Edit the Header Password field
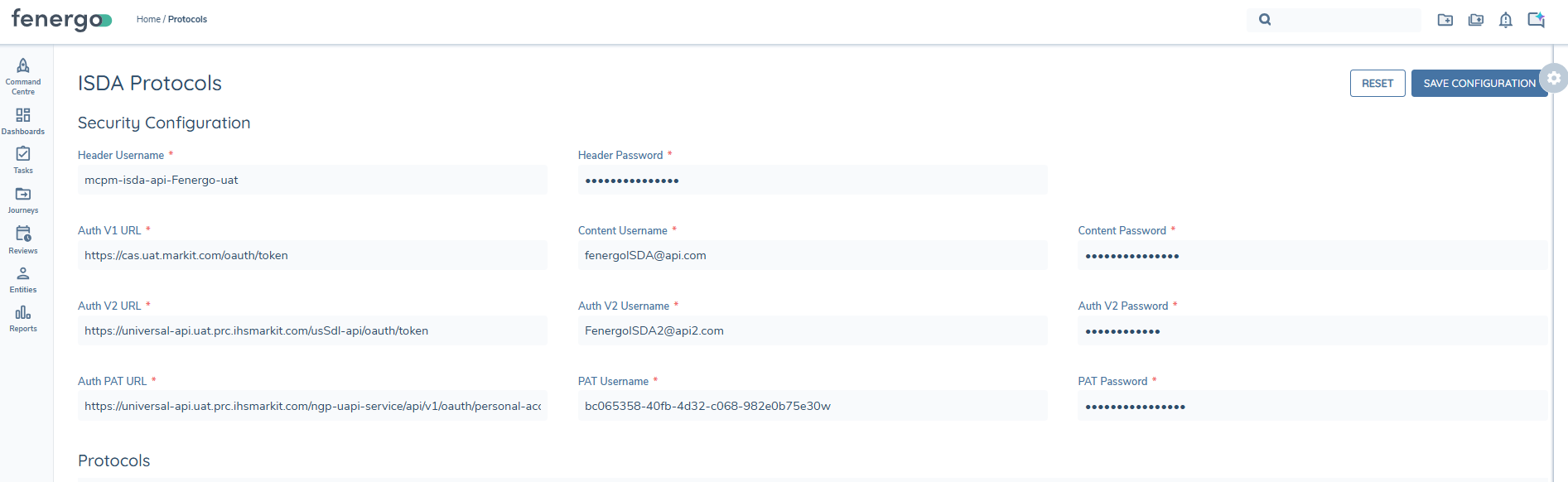Image resolution: width=1568 pixels, height=482 pixels. [813, 180]
